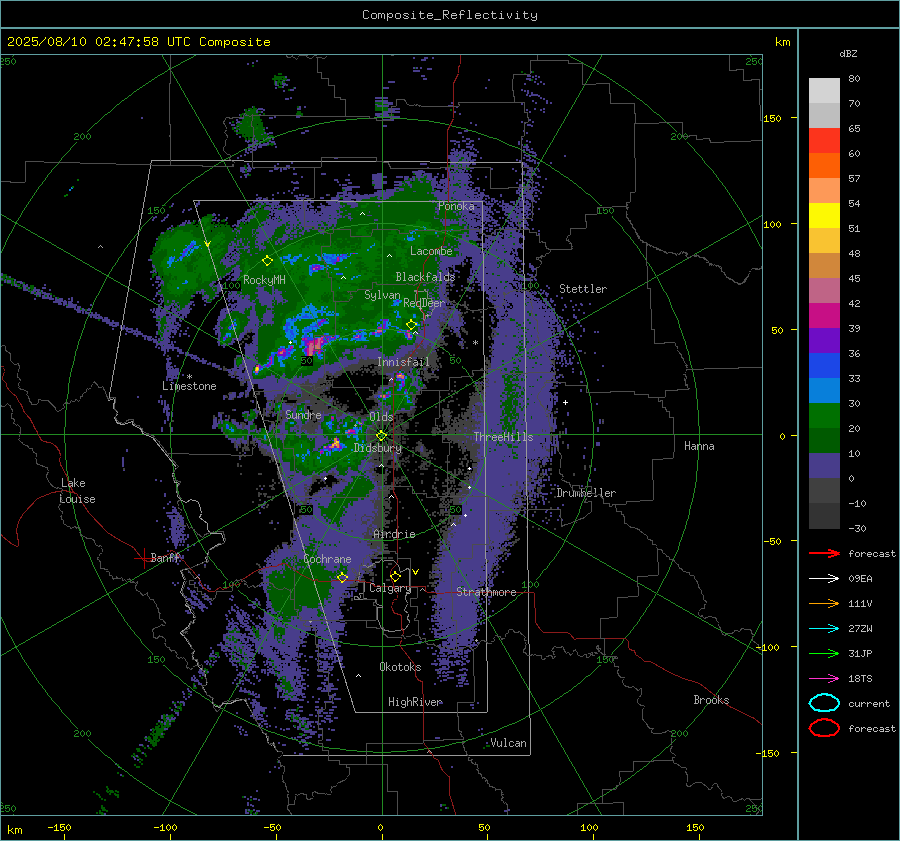Viewport: 900px width, 841px height.
Task: Click the cyan current ellipse in legend
Action: 824,703
